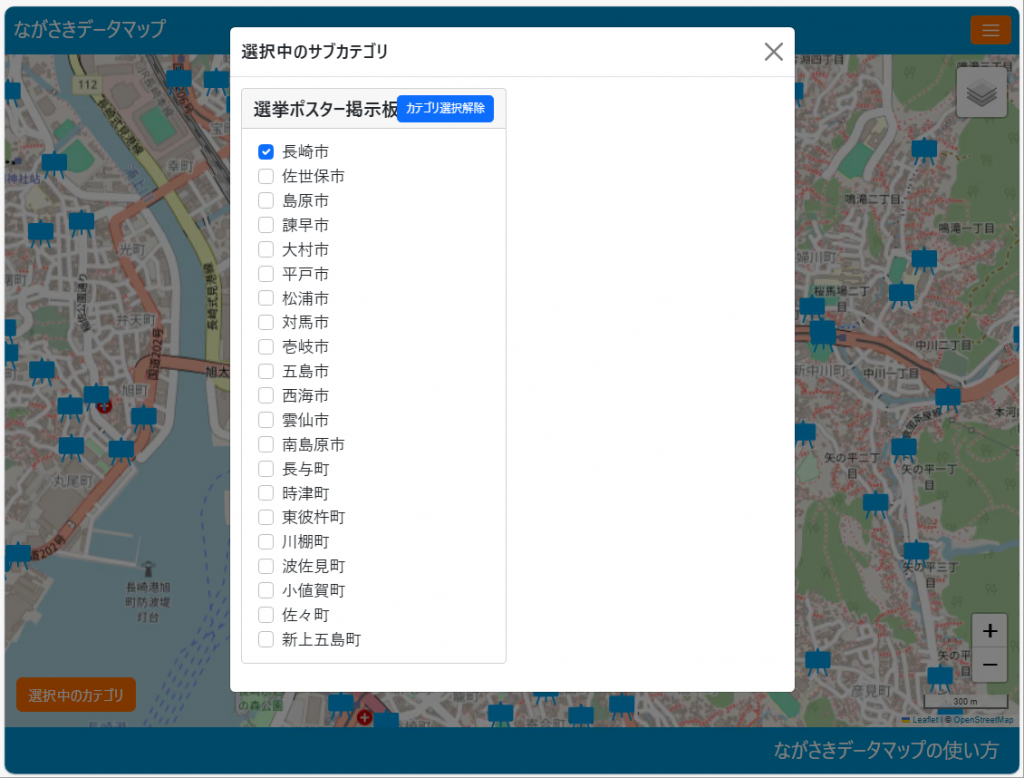Check the 小値賀町 checkbox
1024x778 pixels.
point(266,591)
